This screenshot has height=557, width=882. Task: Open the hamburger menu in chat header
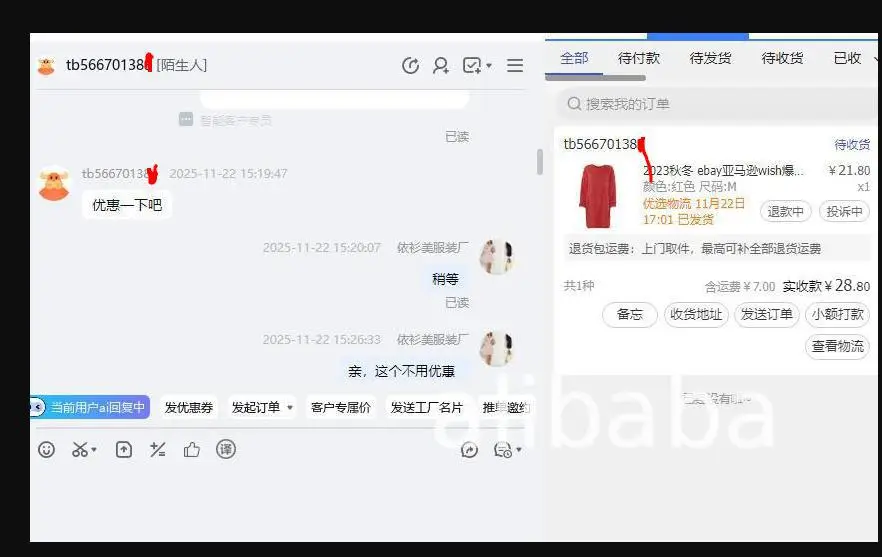[x=515, y=65]
